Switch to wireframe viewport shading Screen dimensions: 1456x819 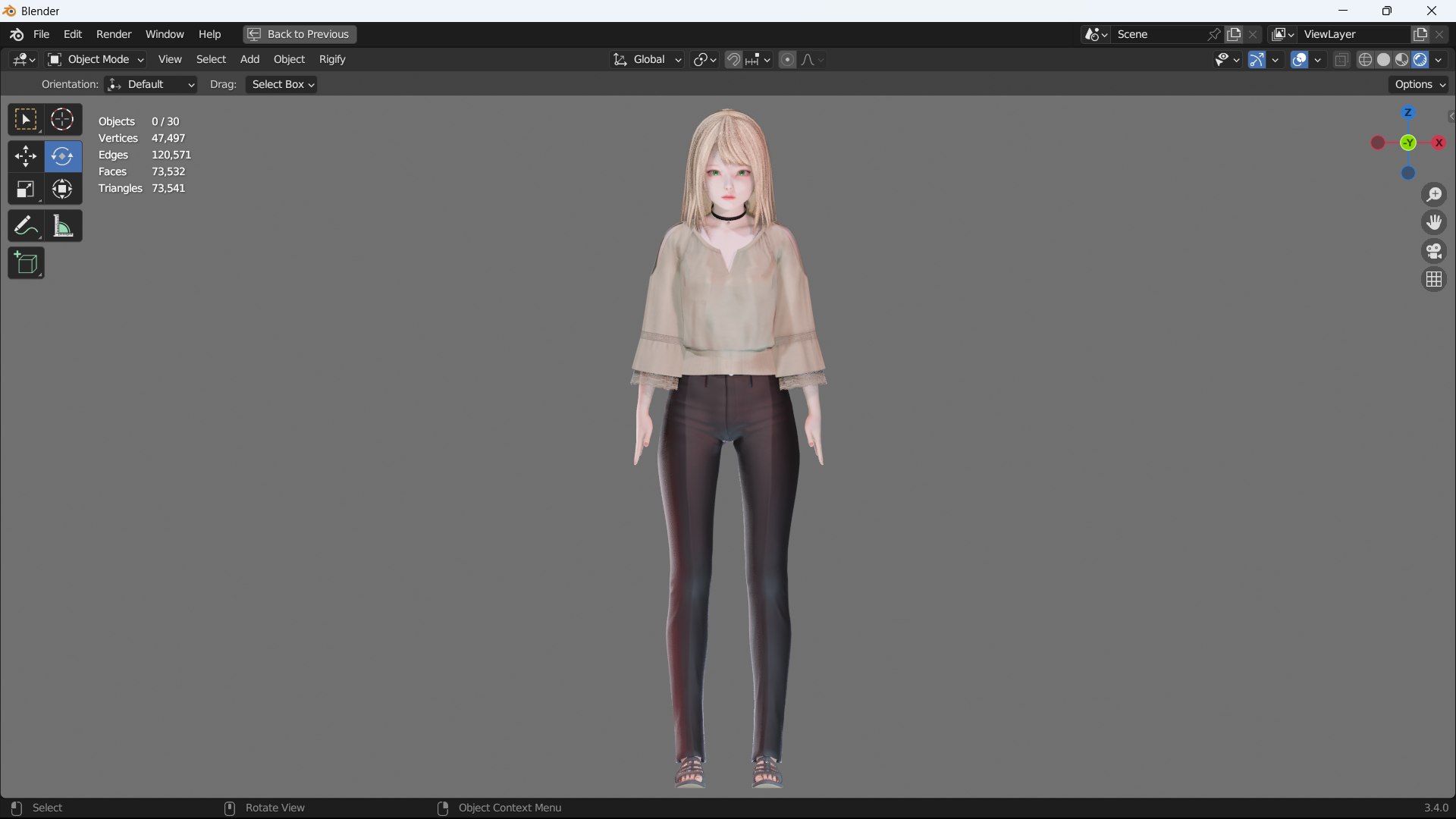point(1365,59)
